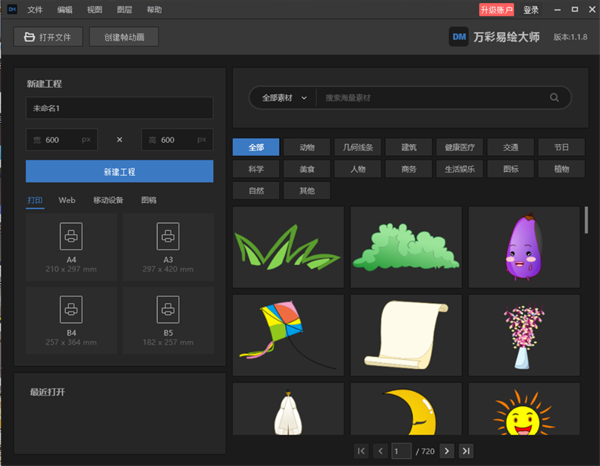Select the purple eggplant thumbnail
This screenshot has width=600, height=466.
(x=524, y=247)
